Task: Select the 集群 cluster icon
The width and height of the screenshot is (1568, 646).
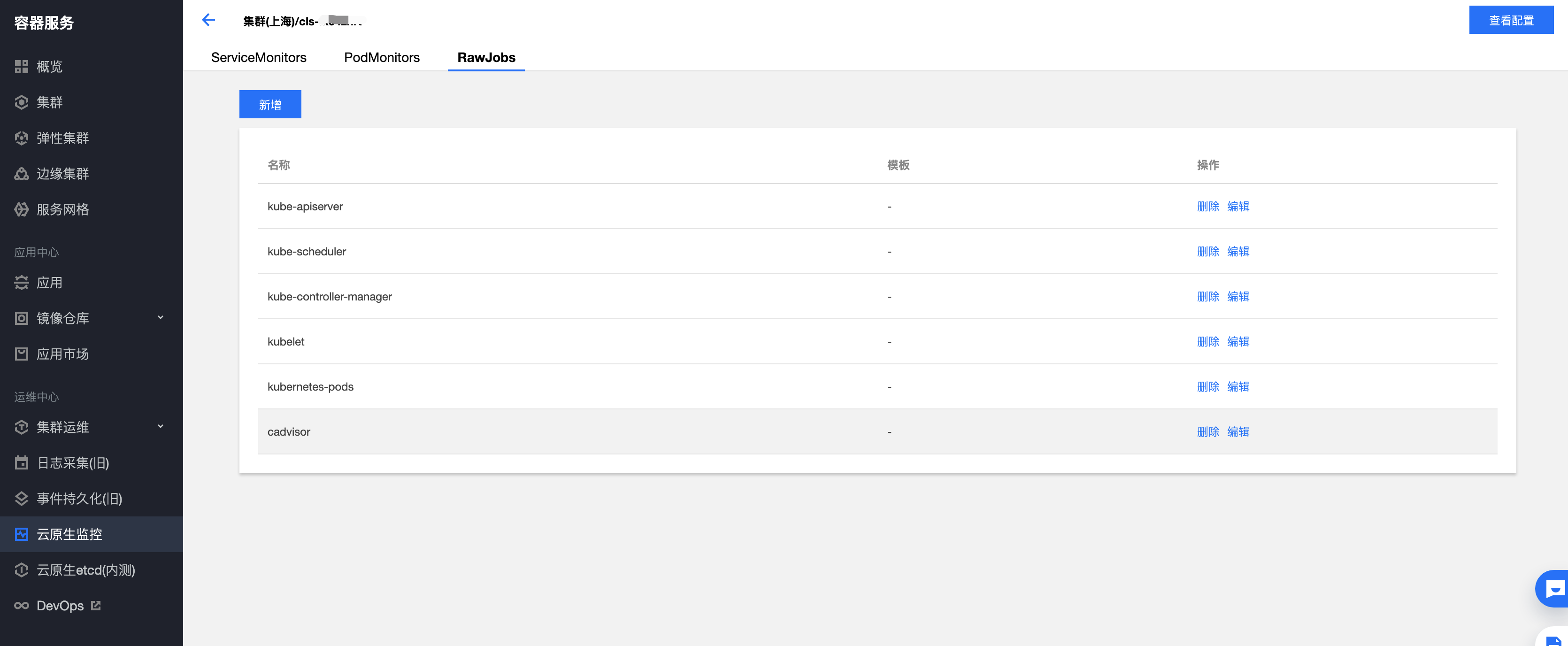Action: pyautogui.click(x=21, y=102)
